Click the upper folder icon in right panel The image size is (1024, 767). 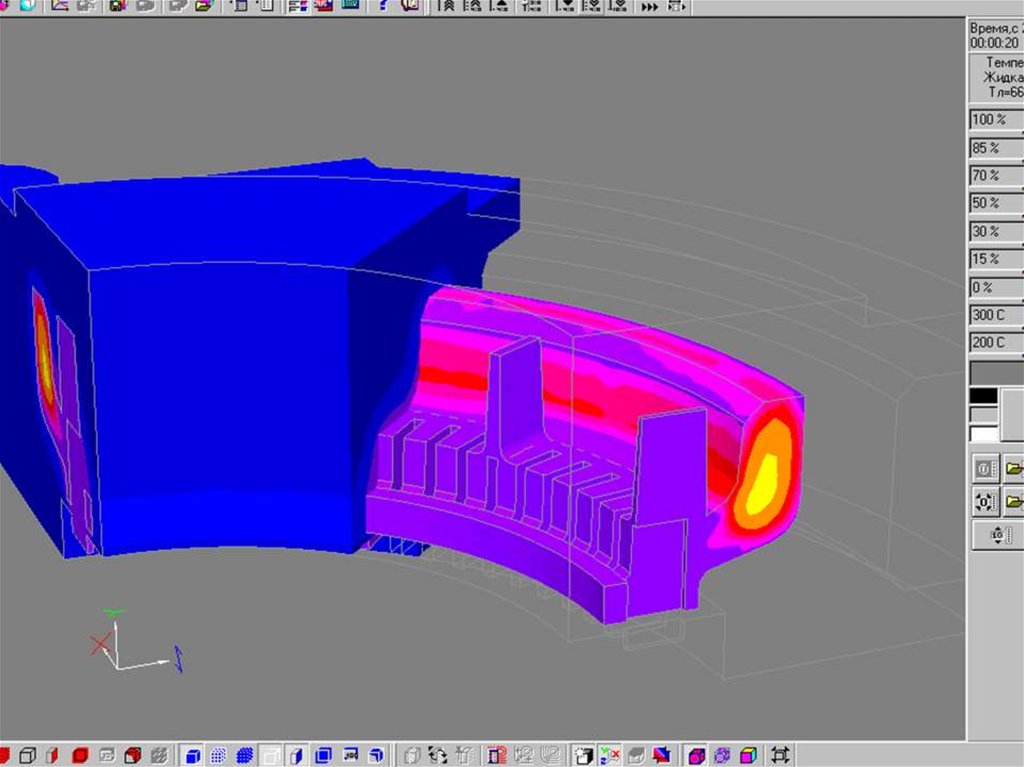pos(1014,468)
